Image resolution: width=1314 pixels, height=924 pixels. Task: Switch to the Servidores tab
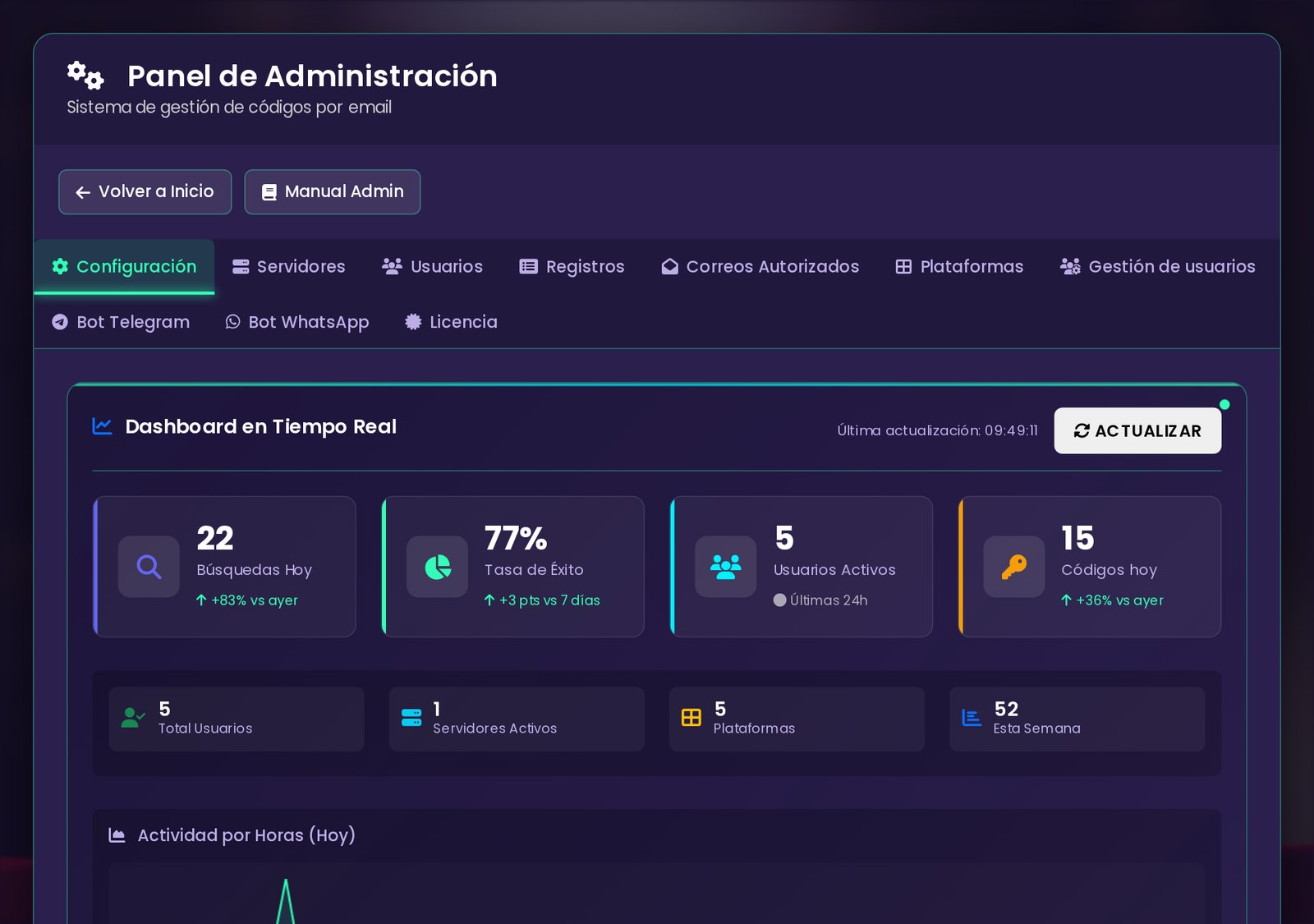pos(288,266)
